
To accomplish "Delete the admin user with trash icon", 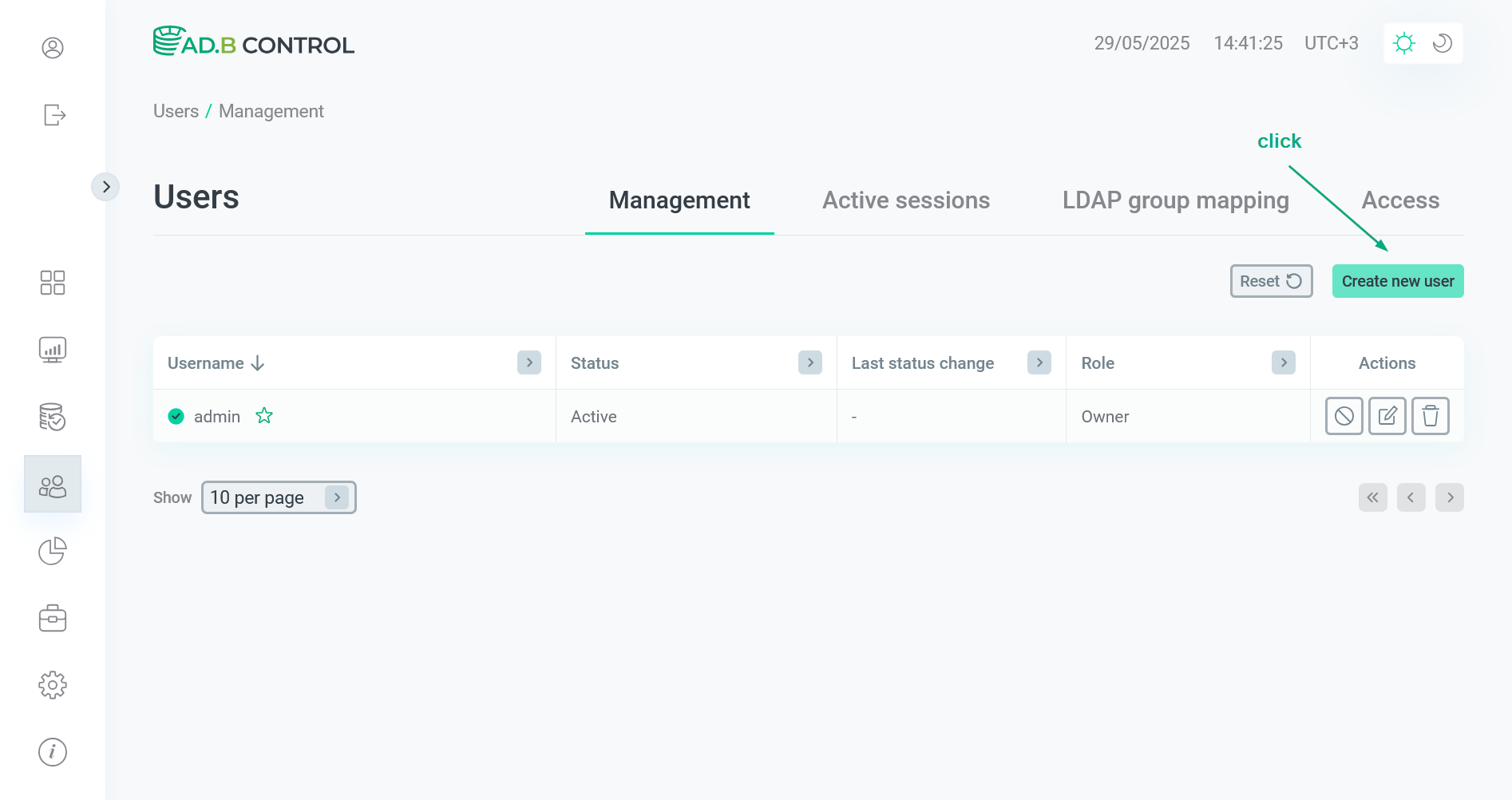I will coord(1430,416).
